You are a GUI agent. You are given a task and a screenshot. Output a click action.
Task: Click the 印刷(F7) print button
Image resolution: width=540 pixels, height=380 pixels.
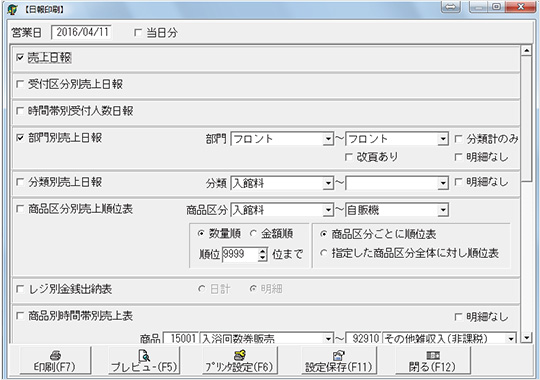(55, 360)
